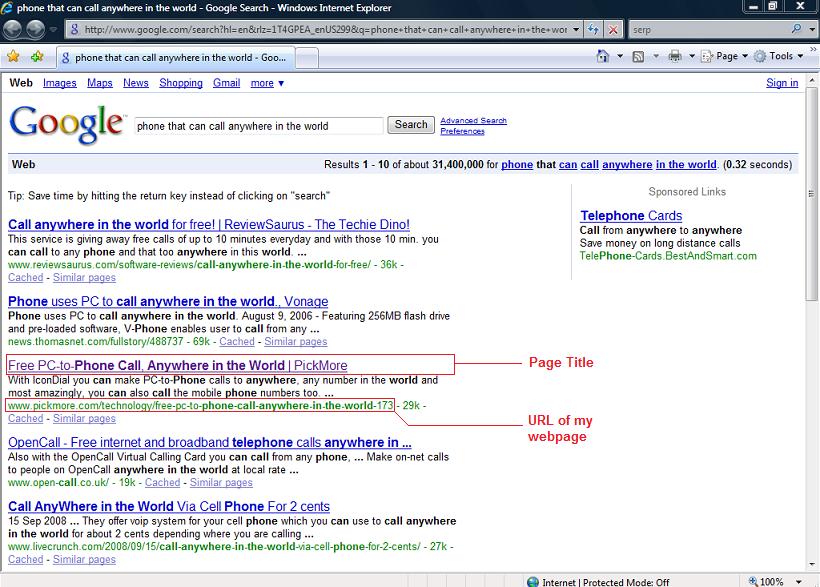Open Cached link for the ReviewSaurus result
The width and height of the screenshot is (820, 587).
point(26,277)
